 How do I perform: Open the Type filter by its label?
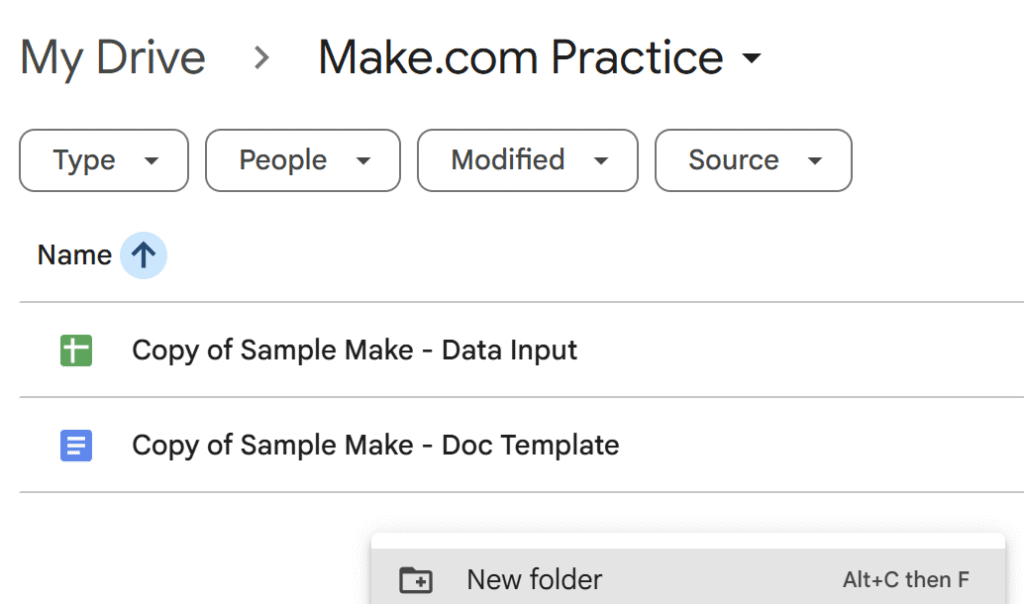point(84,160)
